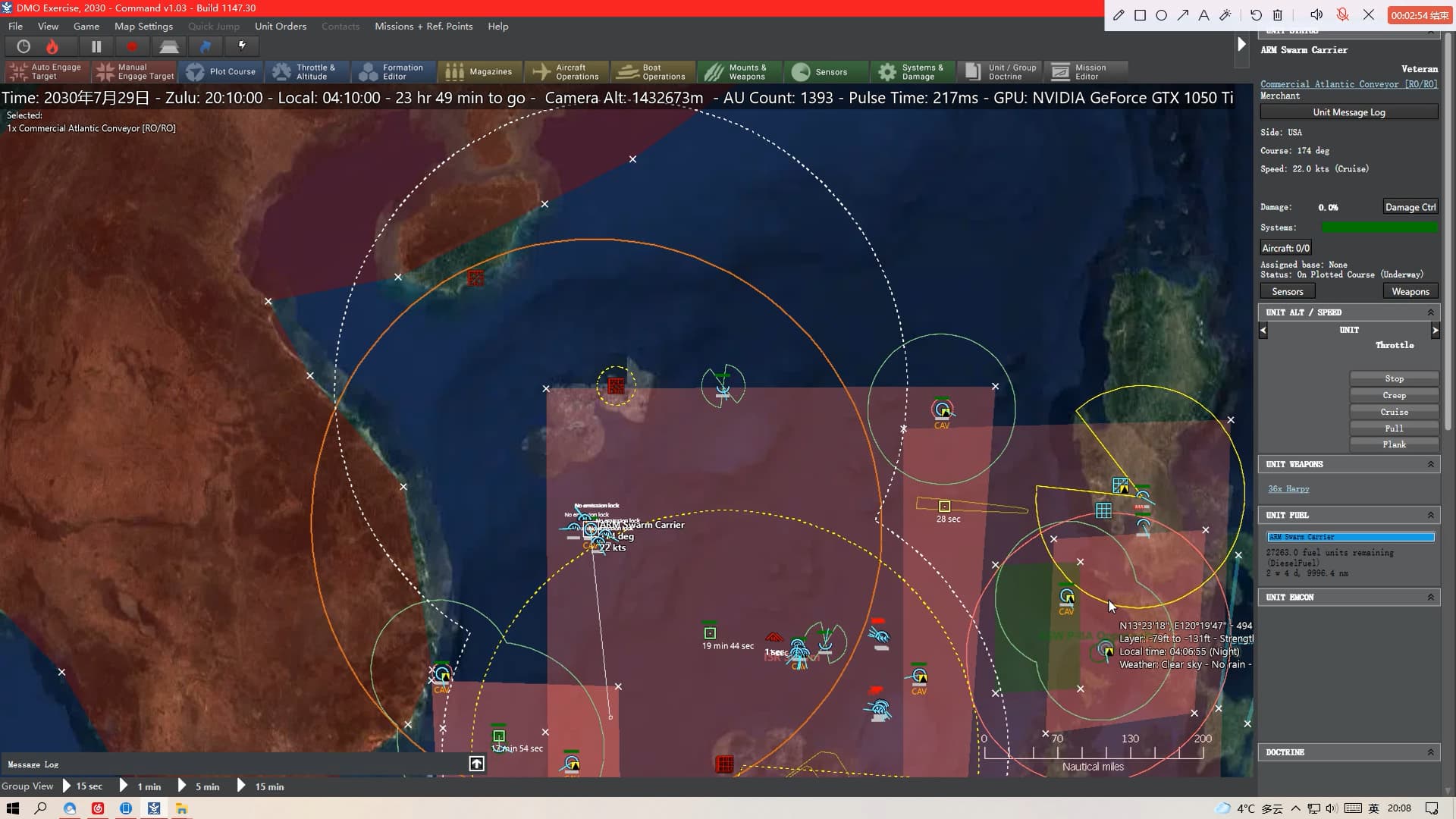Stop recording with red timer button
Viewport: 1456px width, 819px height.
[1419, 15]
